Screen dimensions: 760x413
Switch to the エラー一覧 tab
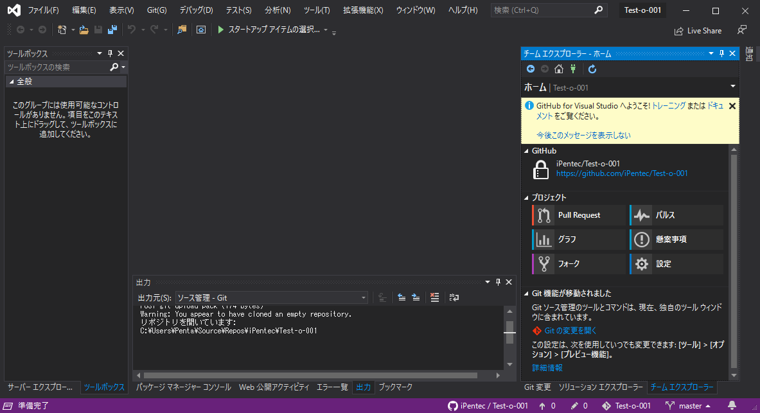pyautogui.click(x=332, y=387)
